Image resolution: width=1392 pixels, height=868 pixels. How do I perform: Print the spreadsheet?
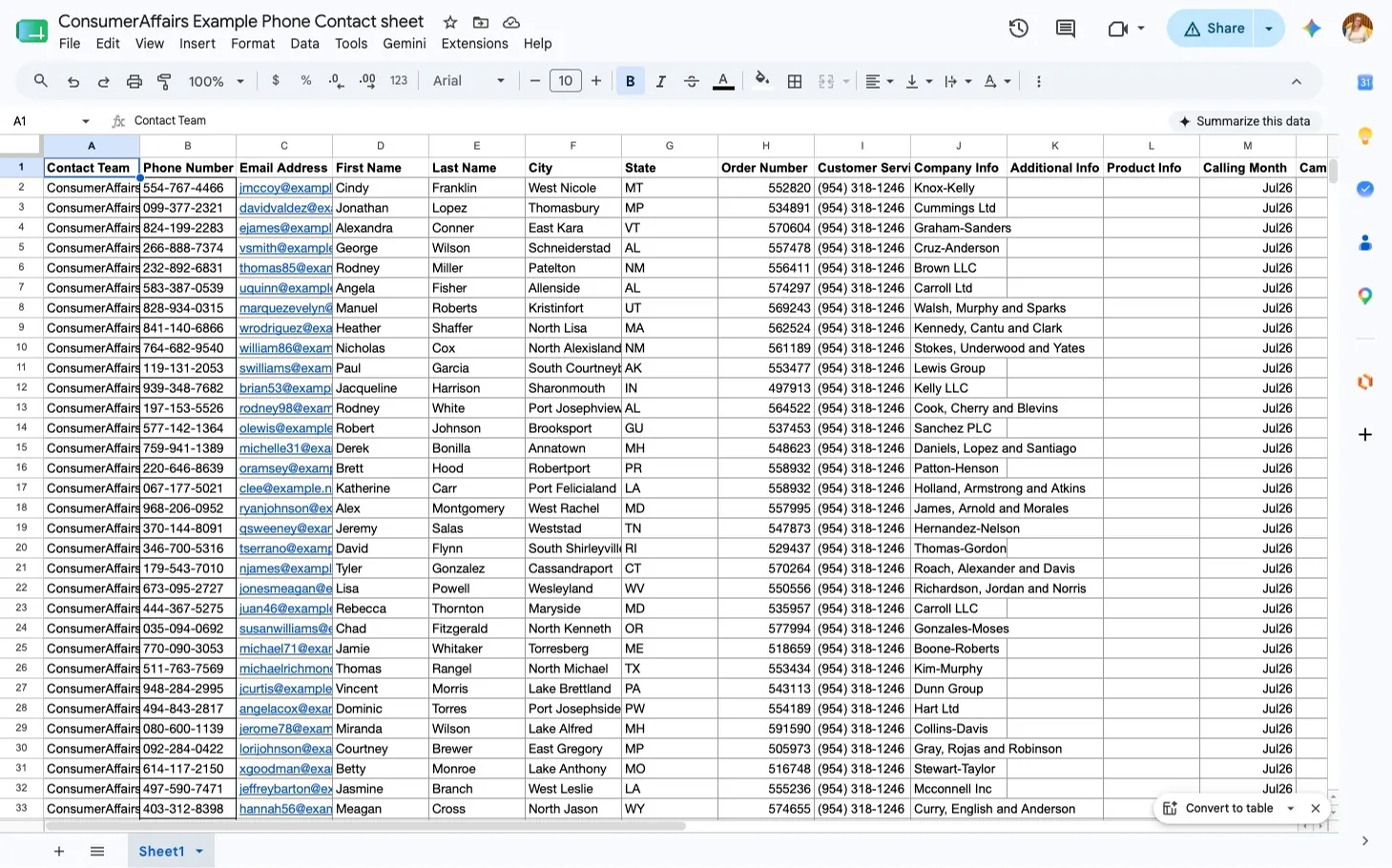point(134,81)
